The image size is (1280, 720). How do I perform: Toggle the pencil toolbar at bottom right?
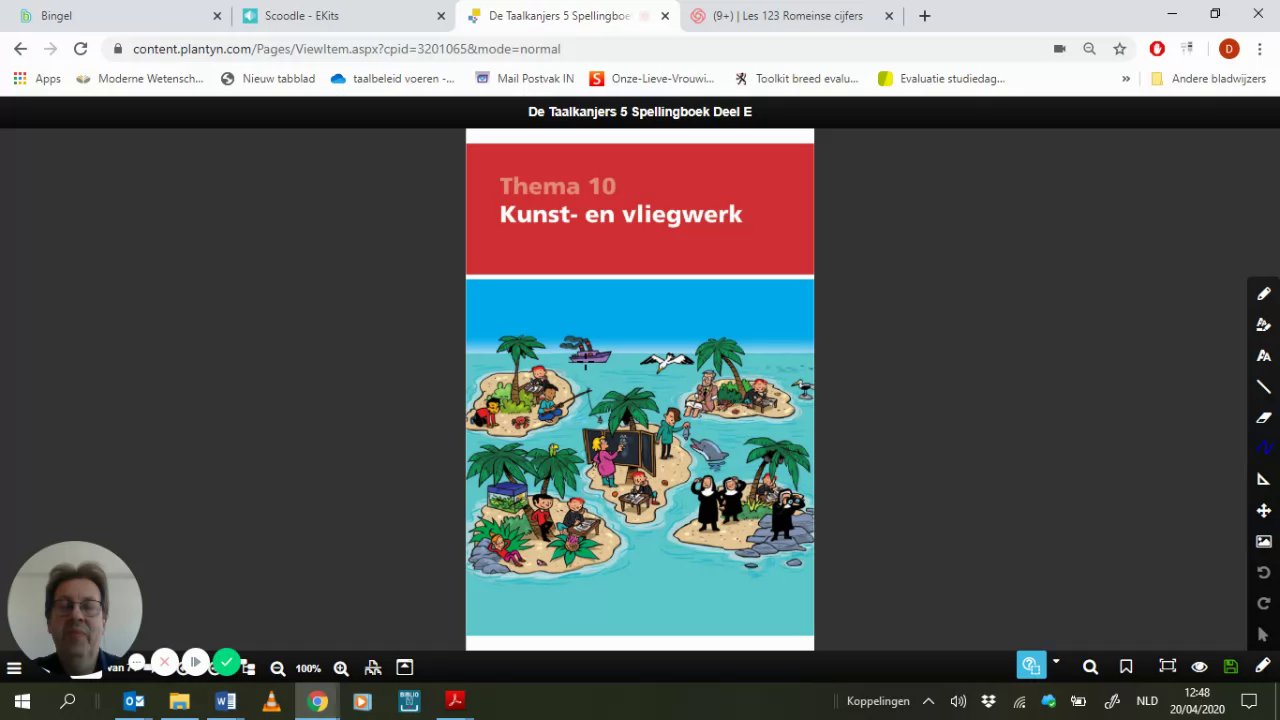tap(1263, 666)
